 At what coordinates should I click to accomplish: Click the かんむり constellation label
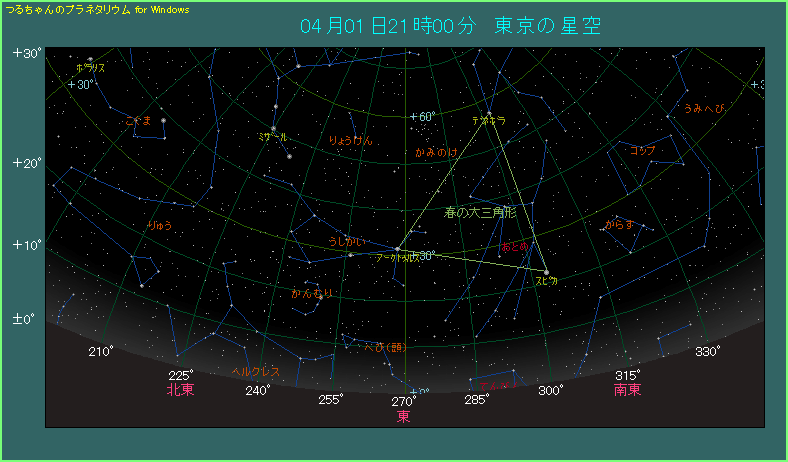(312, 293)
